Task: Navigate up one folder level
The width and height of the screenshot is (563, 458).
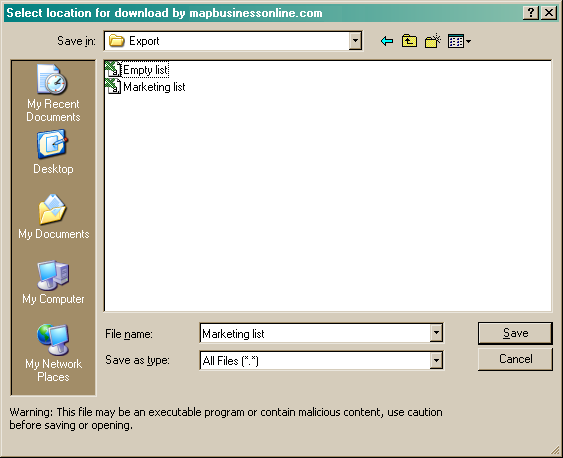Action: (x=409, y=41)
